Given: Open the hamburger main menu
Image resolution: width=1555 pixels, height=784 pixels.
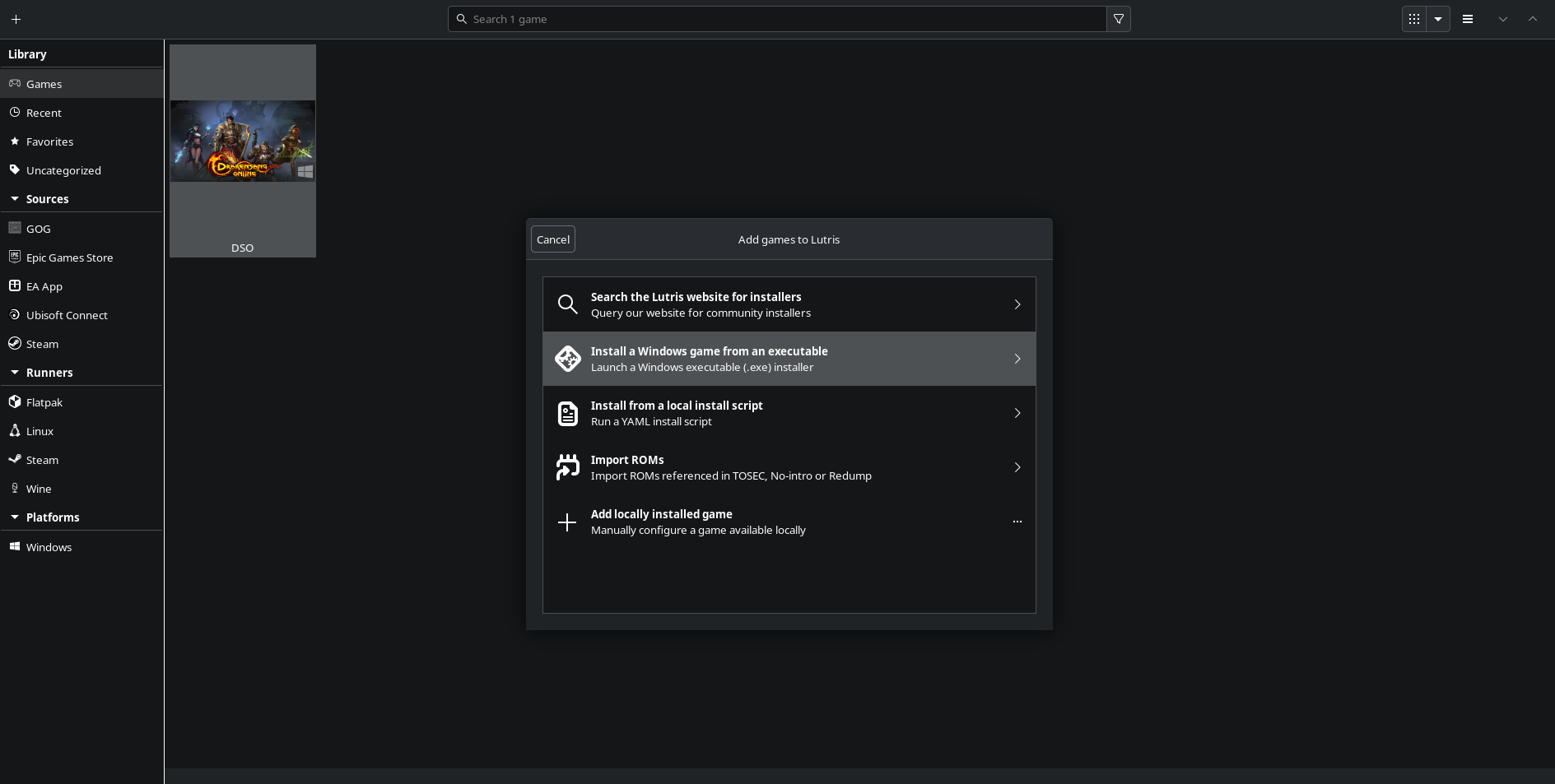Looking at the screenshot, I should coord(1468,19).
